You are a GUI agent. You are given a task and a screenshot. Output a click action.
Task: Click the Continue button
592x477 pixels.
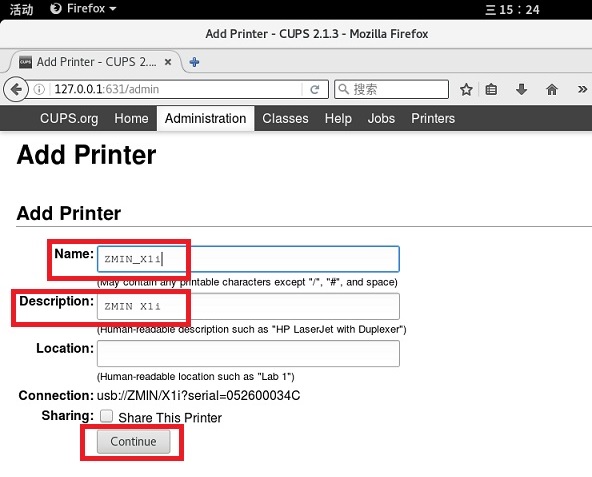133,441
